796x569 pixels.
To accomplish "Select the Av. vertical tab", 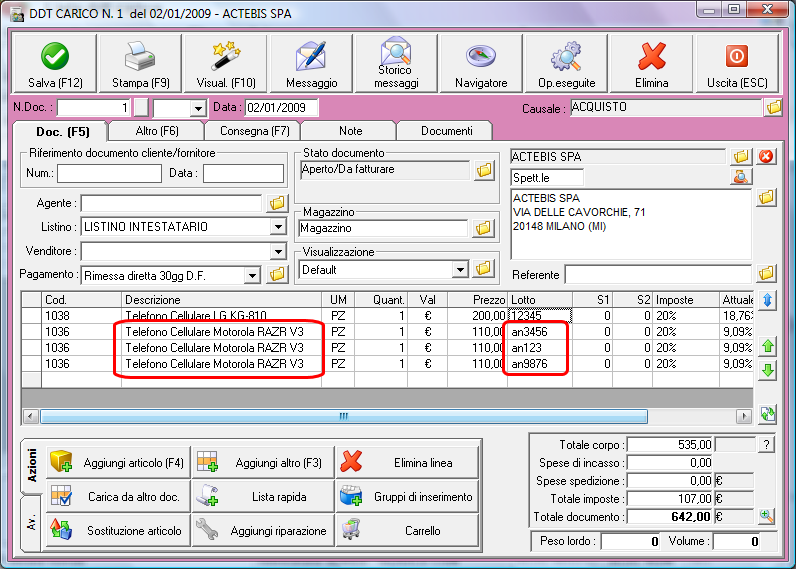I will pos(31,523).
